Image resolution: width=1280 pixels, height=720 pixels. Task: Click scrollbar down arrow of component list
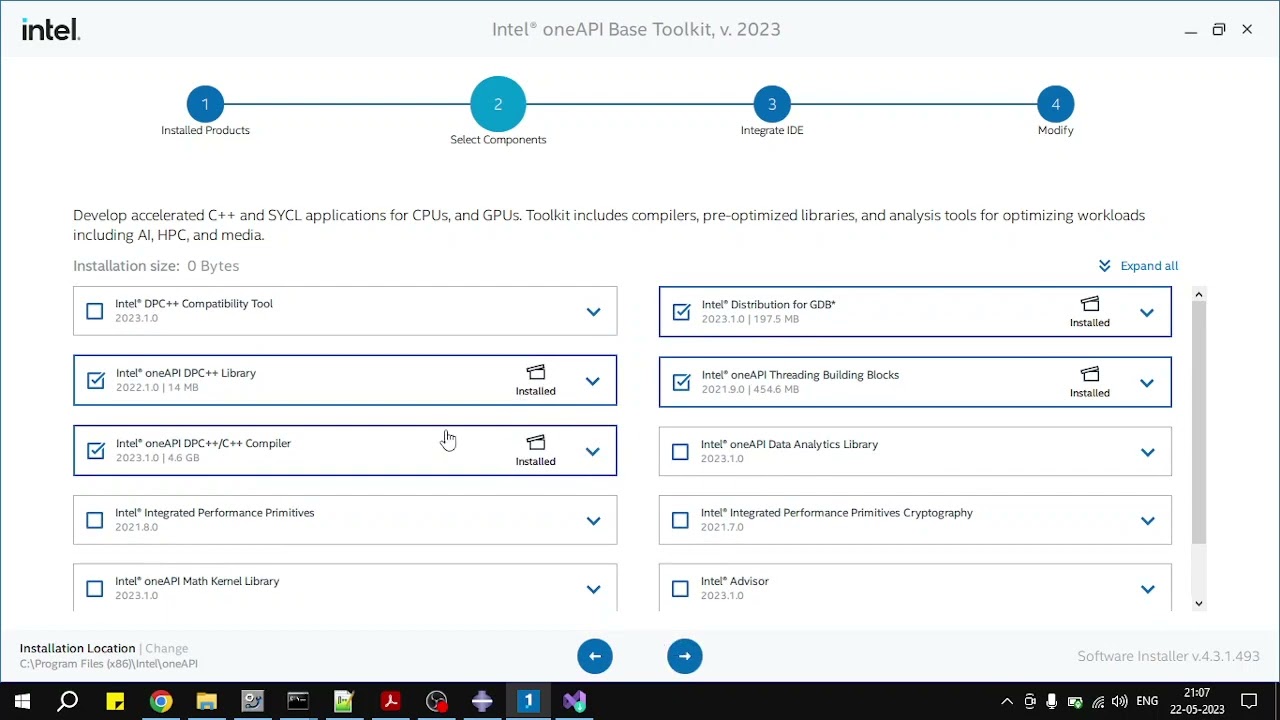click(1199, 603)
